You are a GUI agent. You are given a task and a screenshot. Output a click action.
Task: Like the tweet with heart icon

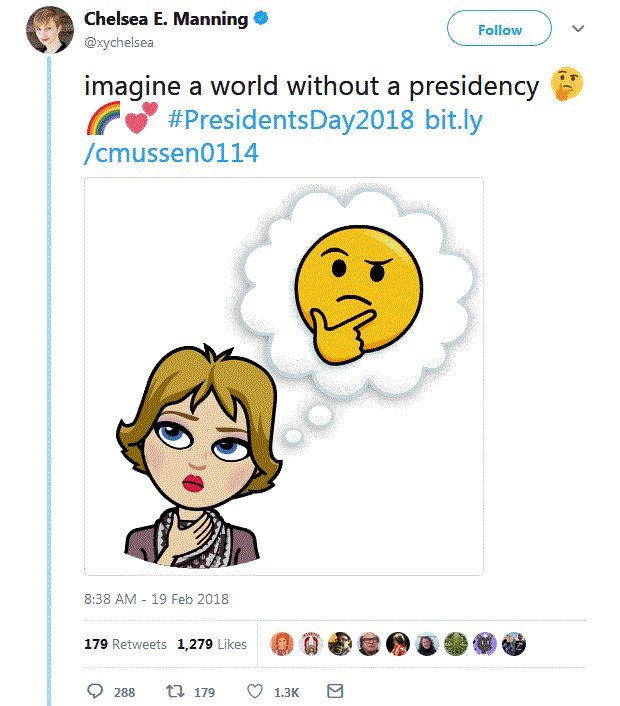pyautogui.click(x=254, y=691)
